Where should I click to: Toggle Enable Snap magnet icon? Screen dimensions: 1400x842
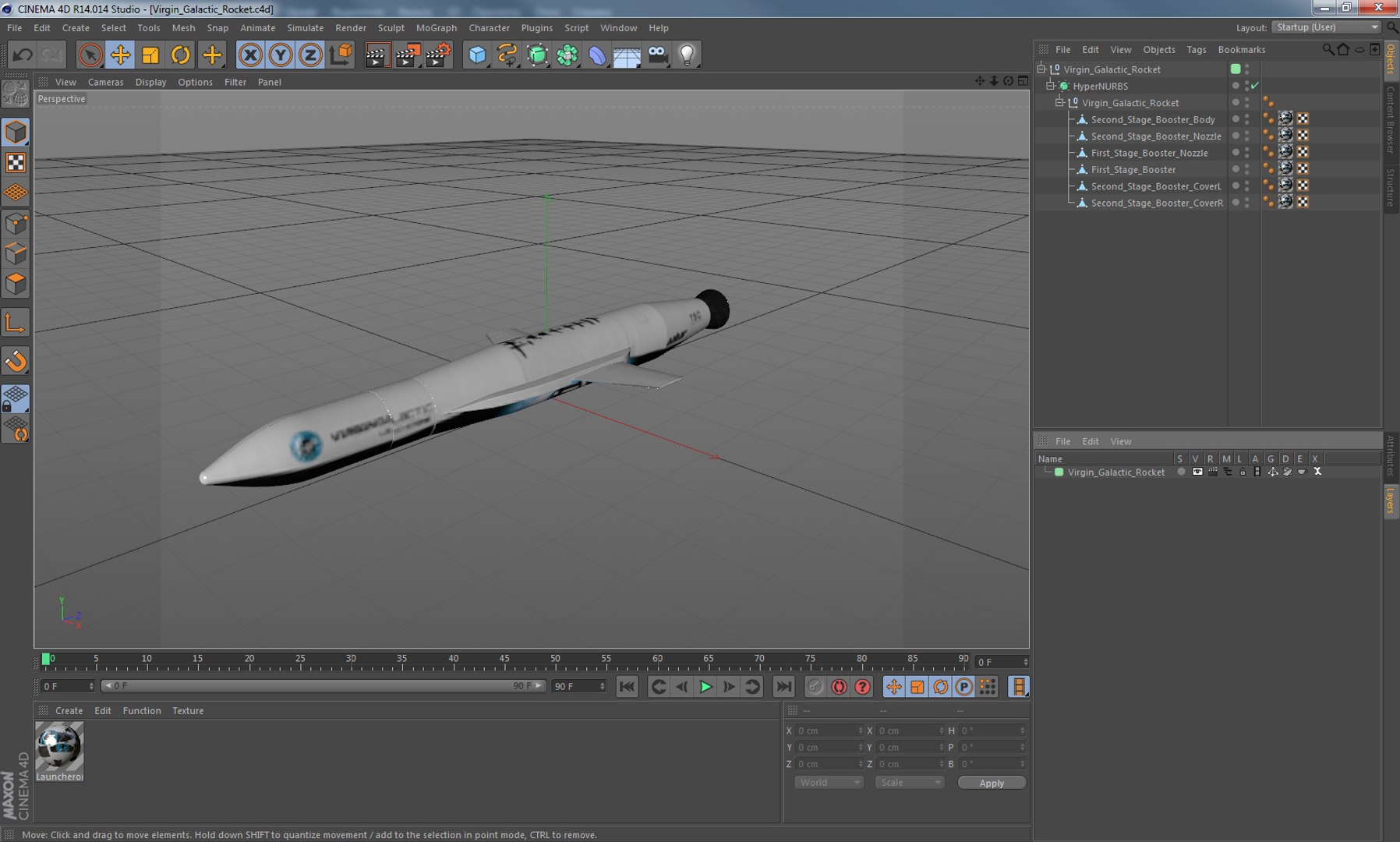16,361
